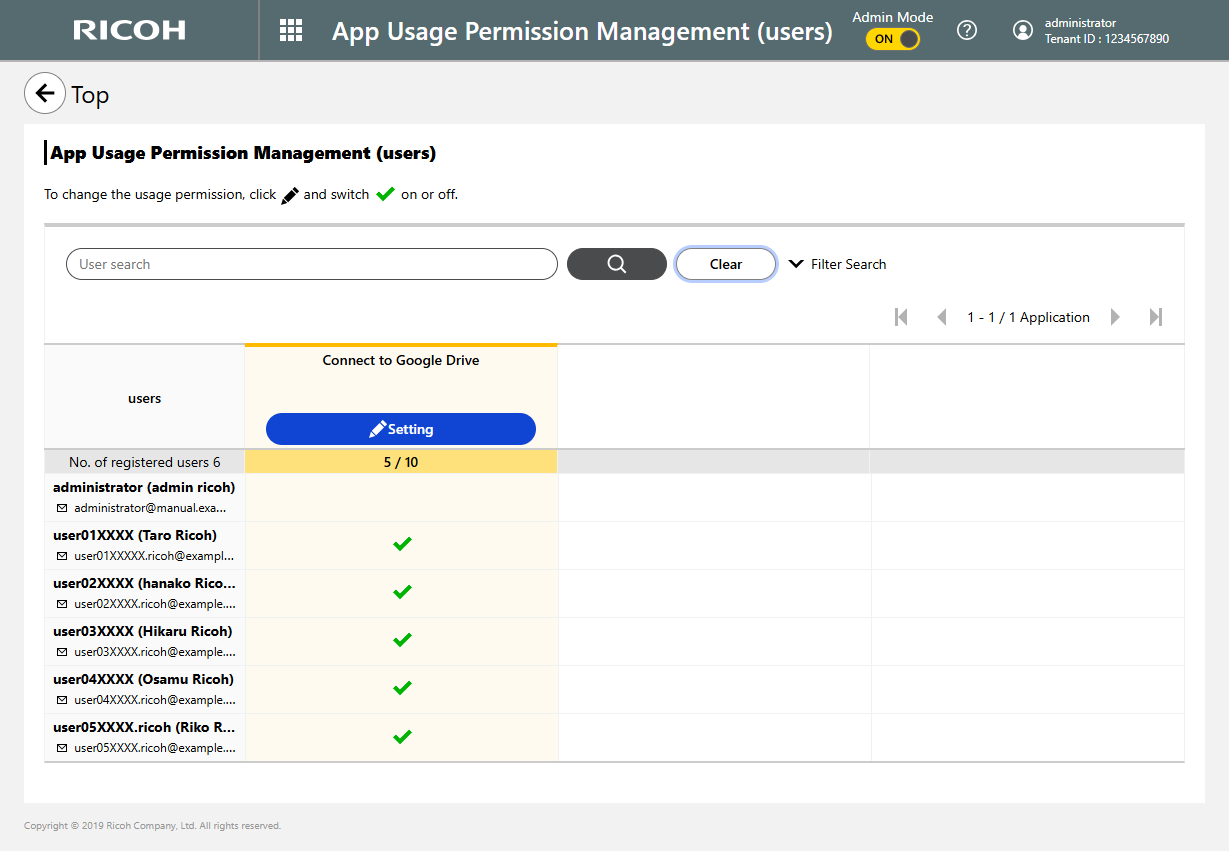This screenshot has width=1229, height=851.
Task: Go to previous application page
Action: (x=941, y=317)
